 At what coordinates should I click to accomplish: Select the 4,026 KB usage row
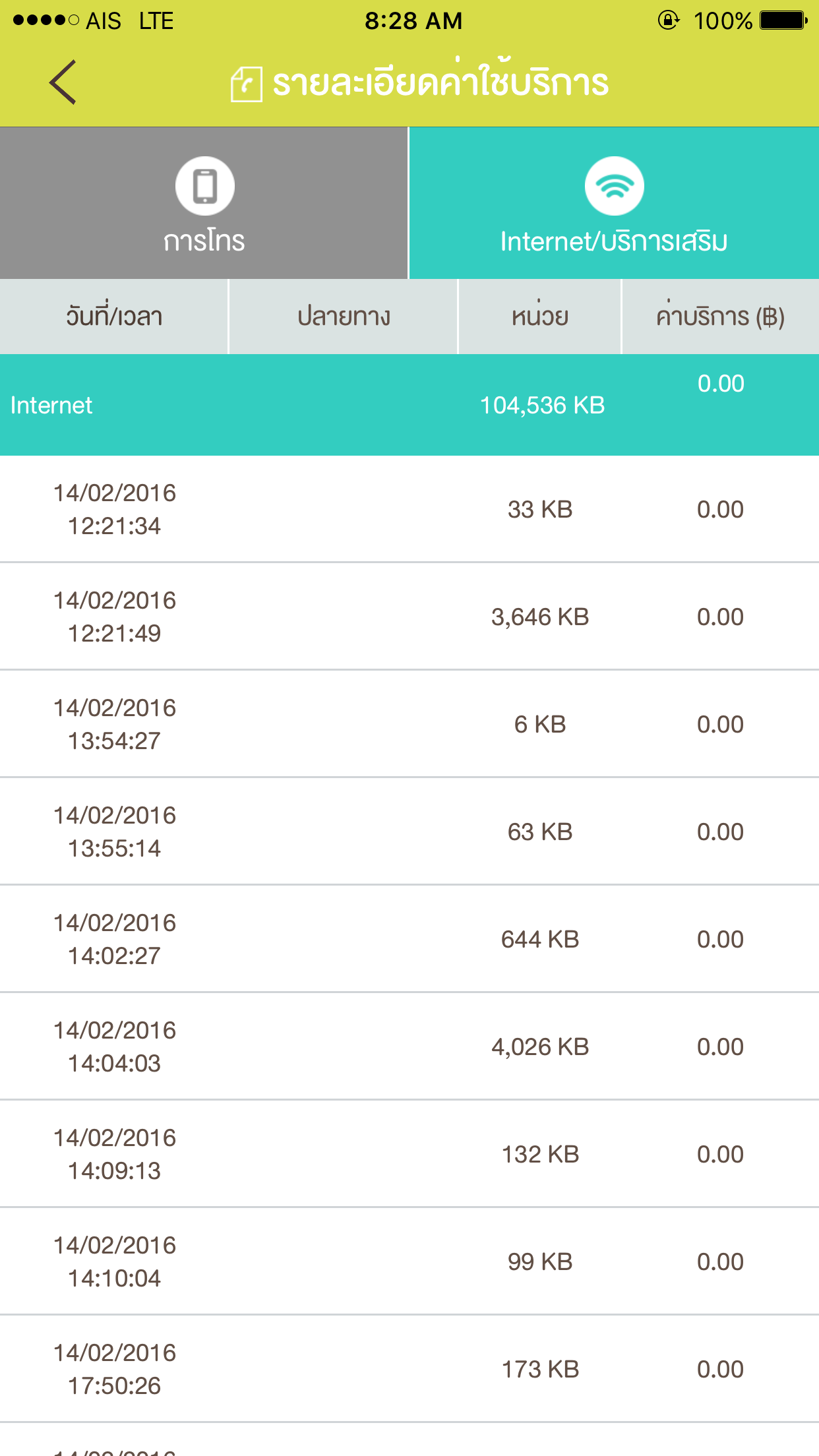409,1046
